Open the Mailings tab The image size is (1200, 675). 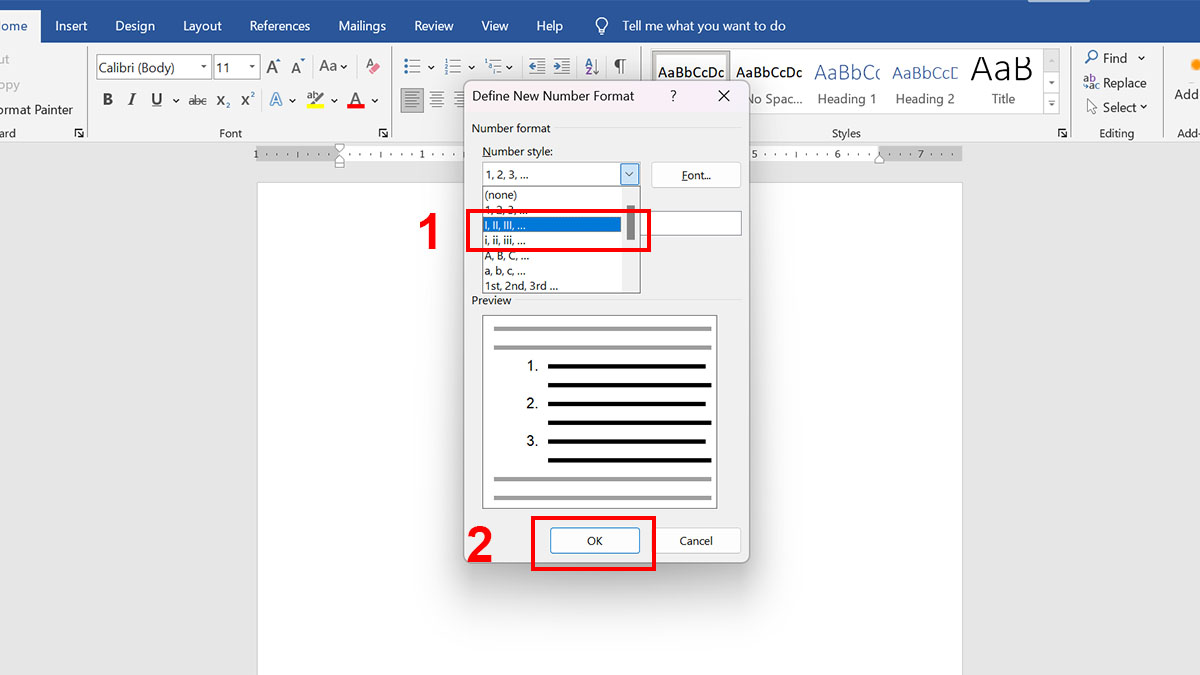click(362, 26)
